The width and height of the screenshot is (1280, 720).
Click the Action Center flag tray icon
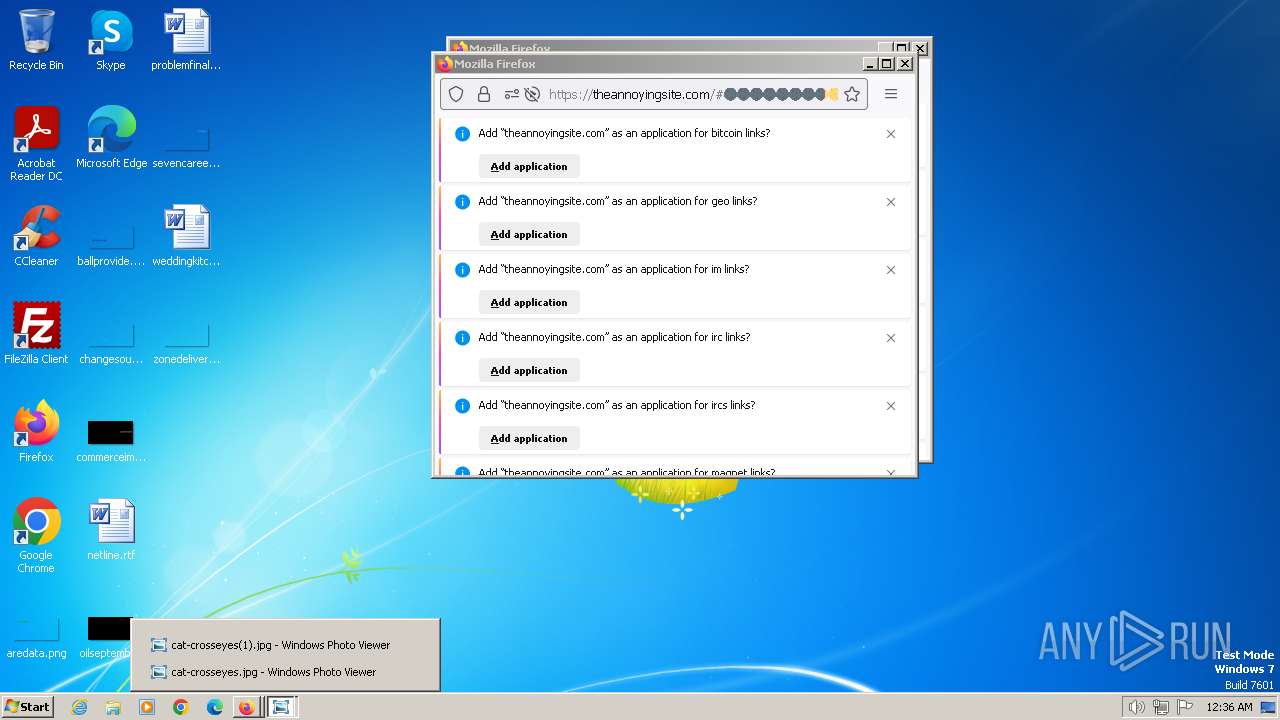pyautogui.click(x=1185, y=707)
